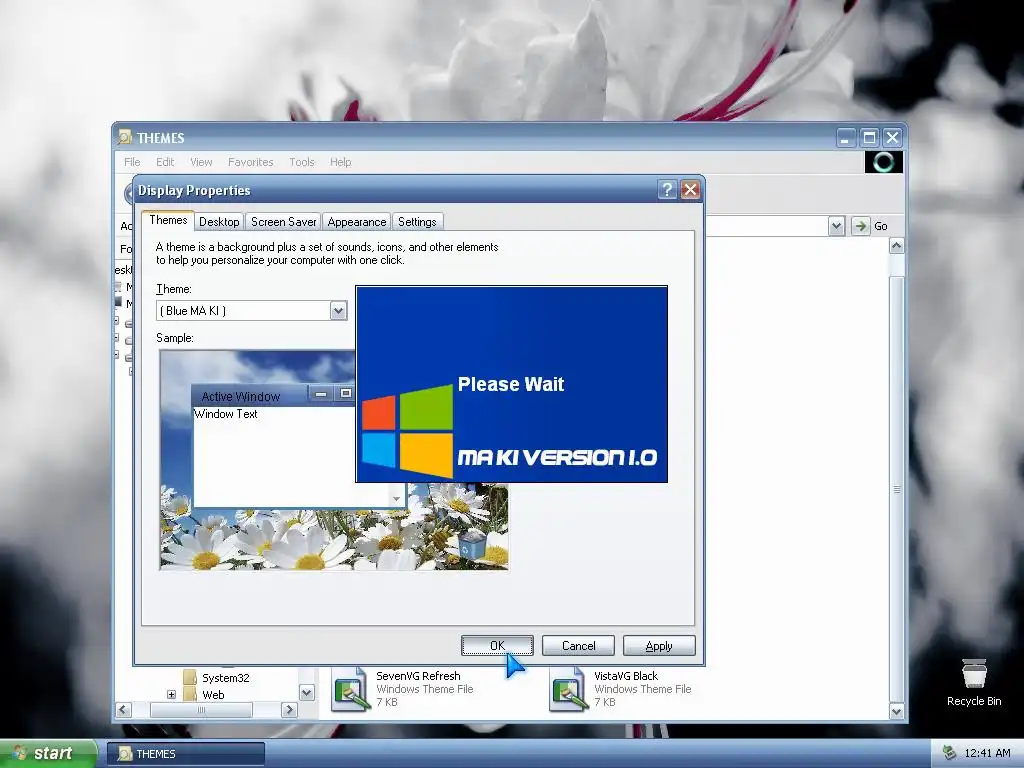This screenshot has width=1024, height=768.
Task: Click the Help question mark in Display Properties
Action: (x=667, y=190)
